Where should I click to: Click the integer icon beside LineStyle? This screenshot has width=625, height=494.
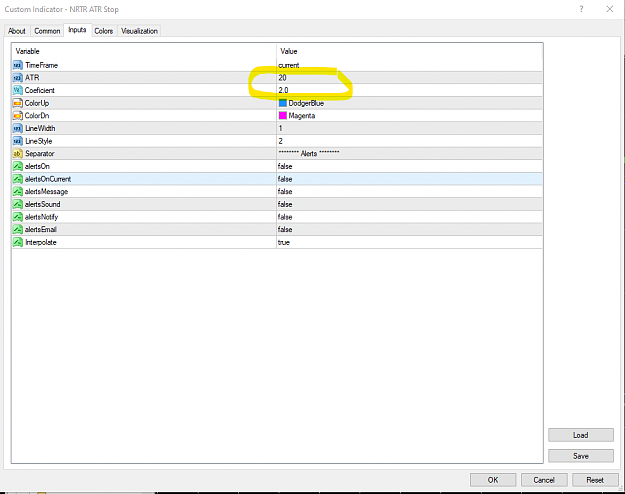(x=18, y=141)
